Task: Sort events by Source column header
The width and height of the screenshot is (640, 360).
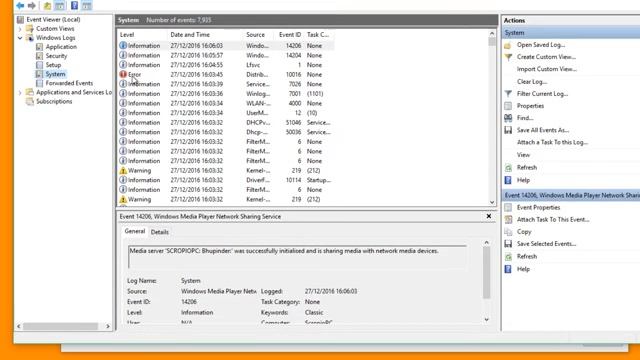Action: point(256,35)
